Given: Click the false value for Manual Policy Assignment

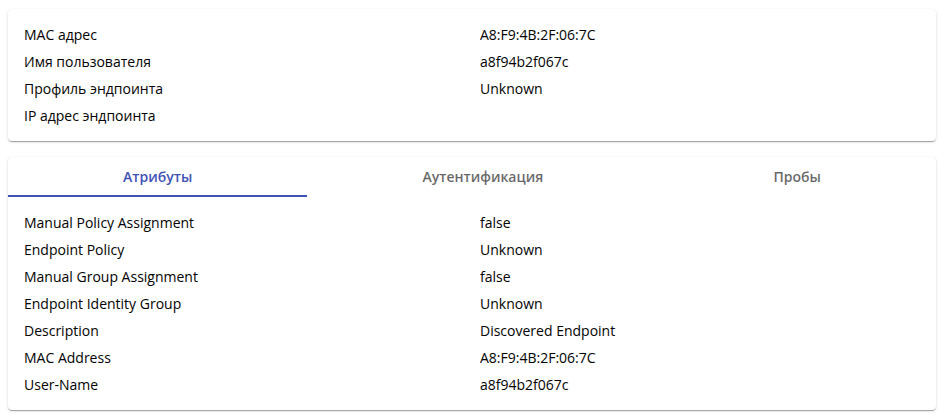Looking at the screenshot, I should click(x=495, y=223).
